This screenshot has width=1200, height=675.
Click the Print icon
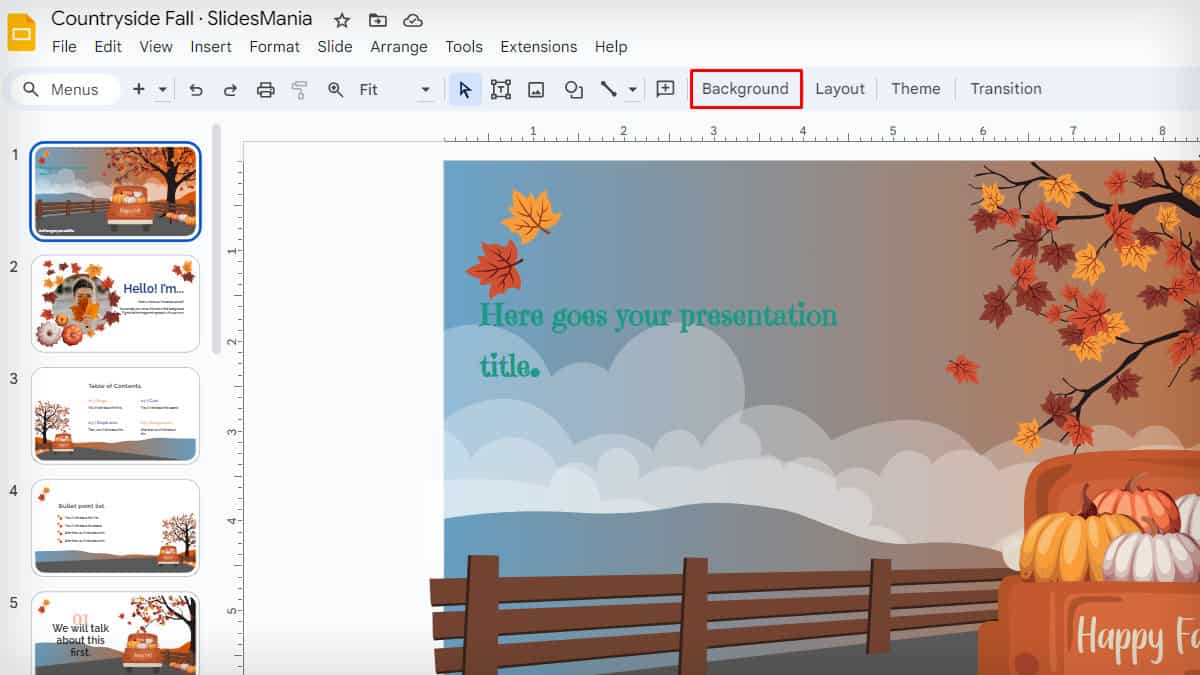pyautogui.click(x=265, y=89)
